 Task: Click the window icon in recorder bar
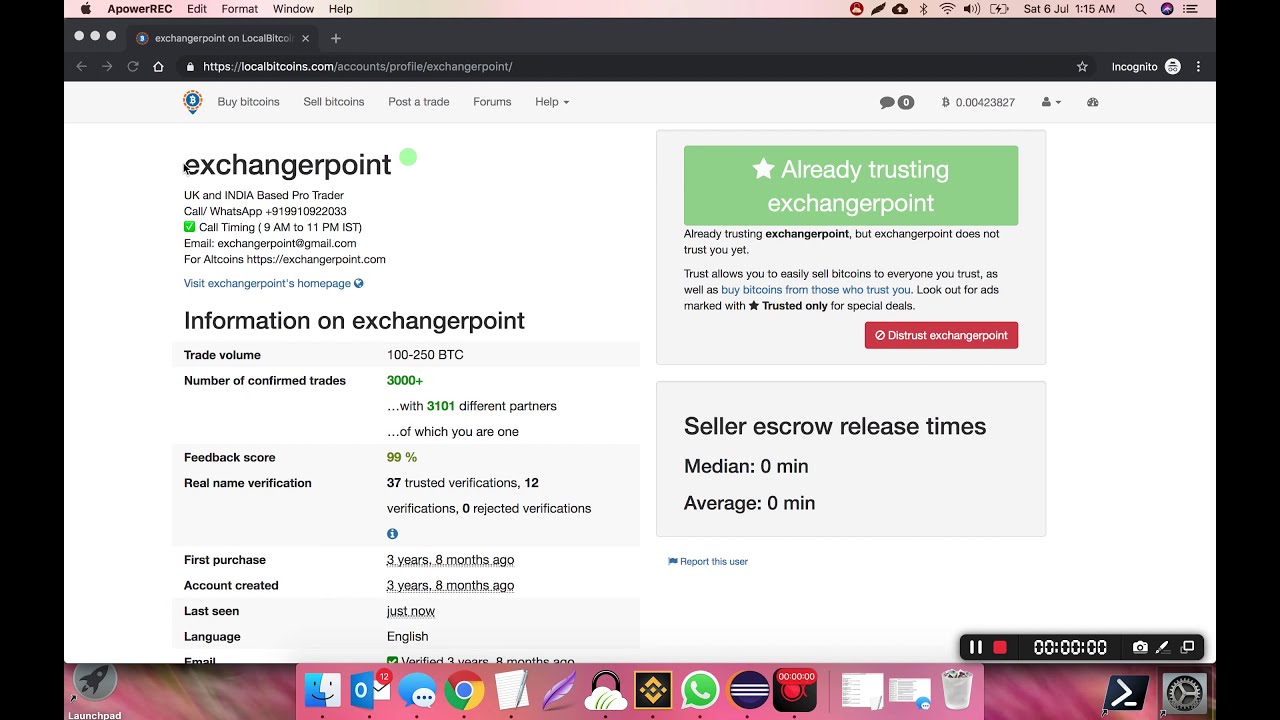pyautogui.click(x=1188, y=647)
